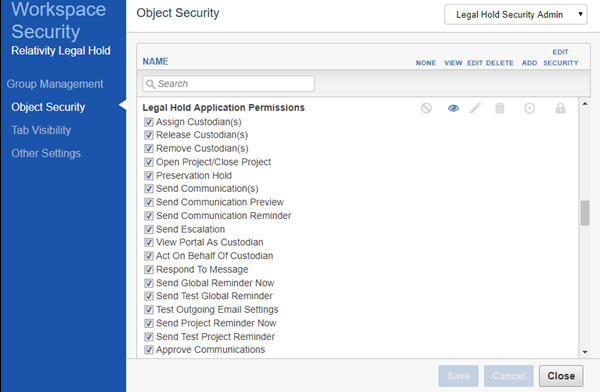Click the NAME column header
Viewport: 600px width, 392px height.
[x=155, y=62]
